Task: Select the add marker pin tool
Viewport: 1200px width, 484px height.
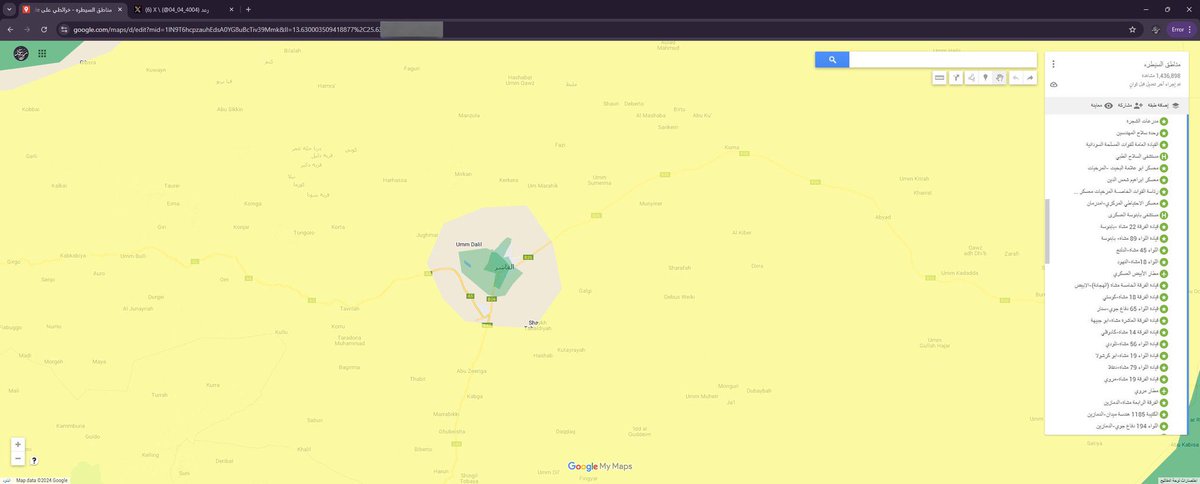Action: click(985, 77)
